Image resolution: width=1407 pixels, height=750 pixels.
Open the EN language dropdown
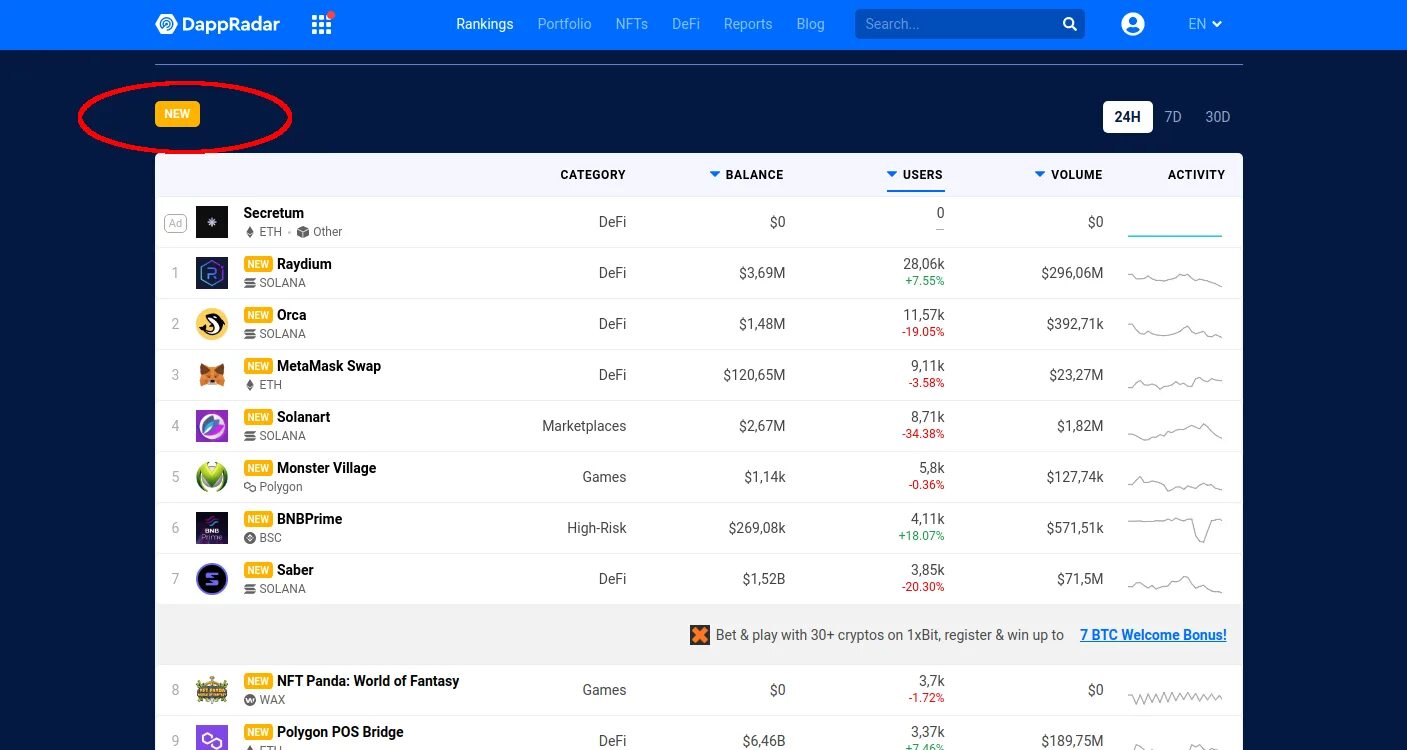(1205, 24)
